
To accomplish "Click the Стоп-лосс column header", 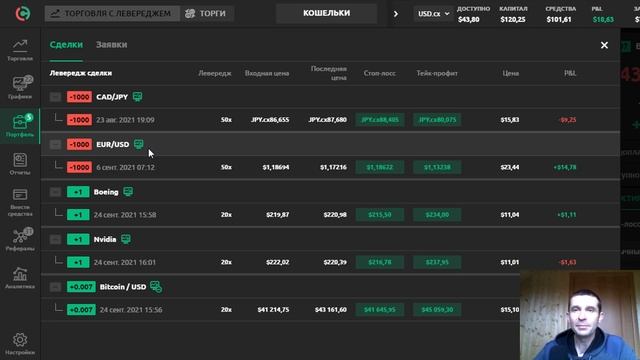I will (380, 73).
